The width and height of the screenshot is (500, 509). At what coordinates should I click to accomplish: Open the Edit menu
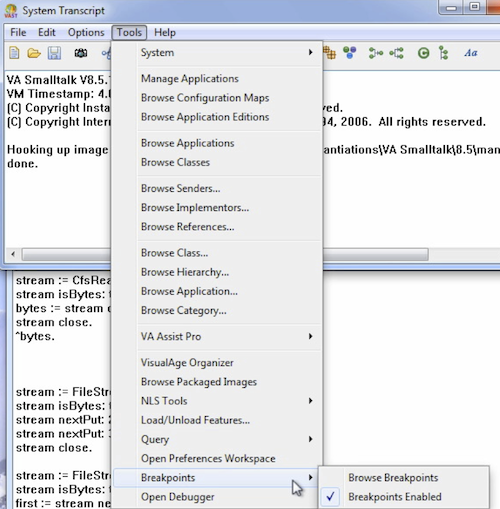point(47,32)
